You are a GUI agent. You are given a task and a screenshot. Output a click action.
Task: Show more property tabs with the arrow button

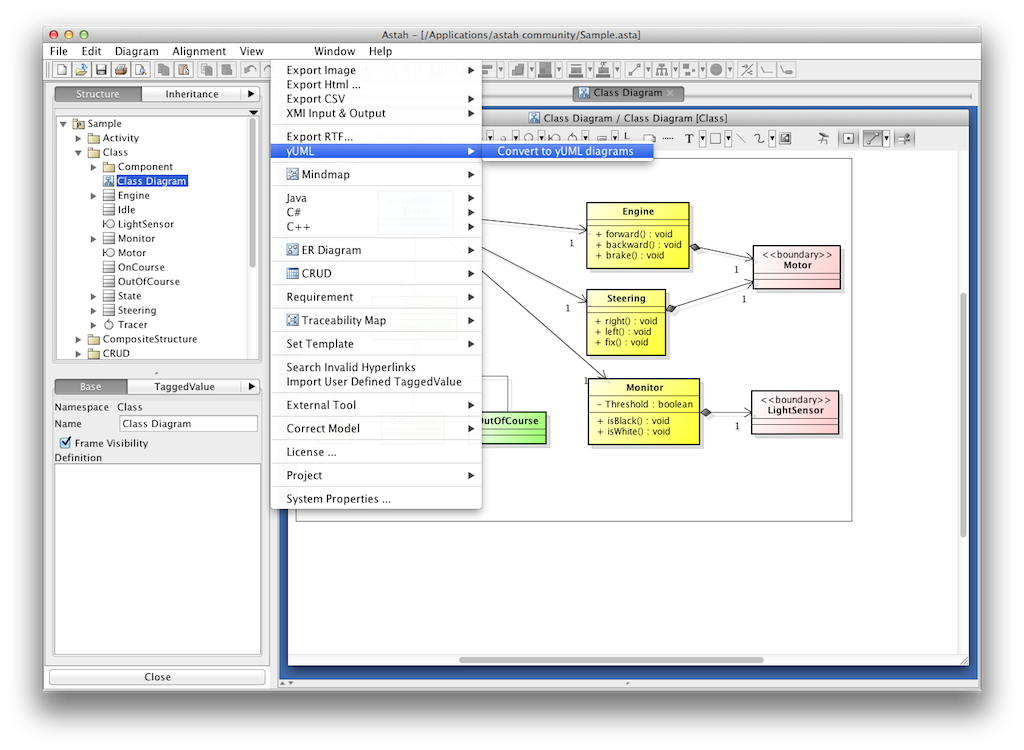pyautogui.click(x=251, y=387)
